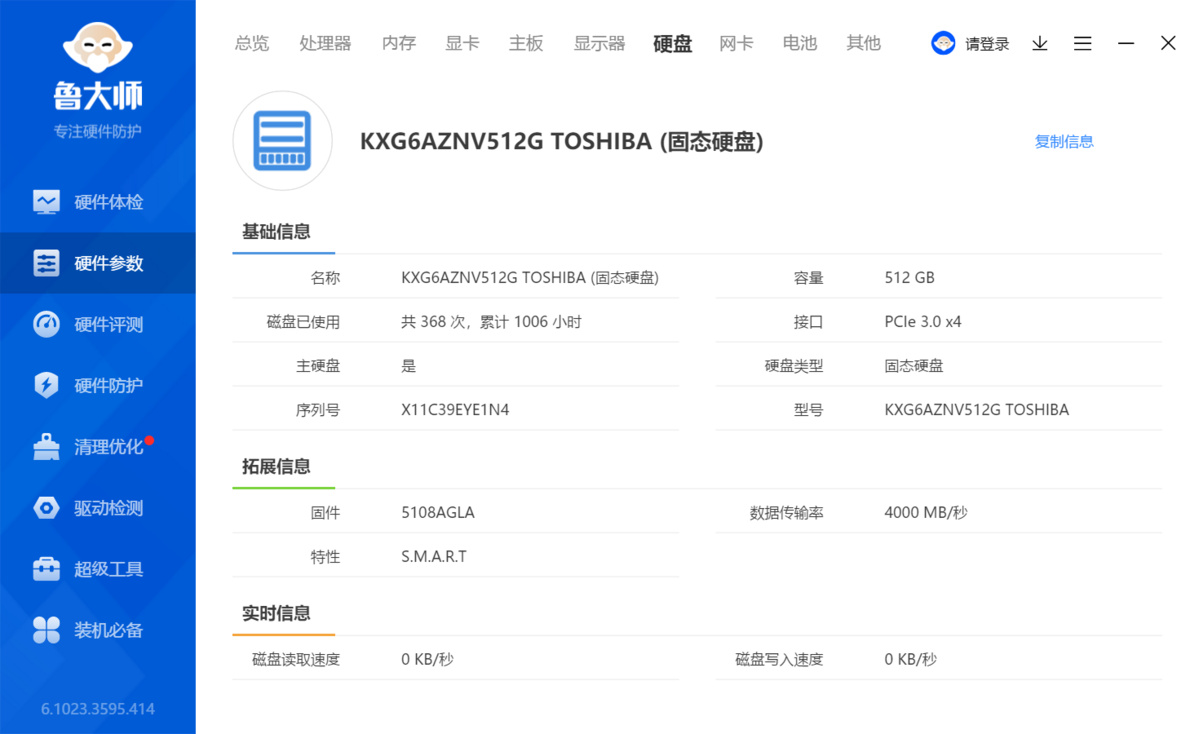This screenshot has width=1199, height=734.
Task: Open the 超级工具 toolbox
Action: [98, 569]
